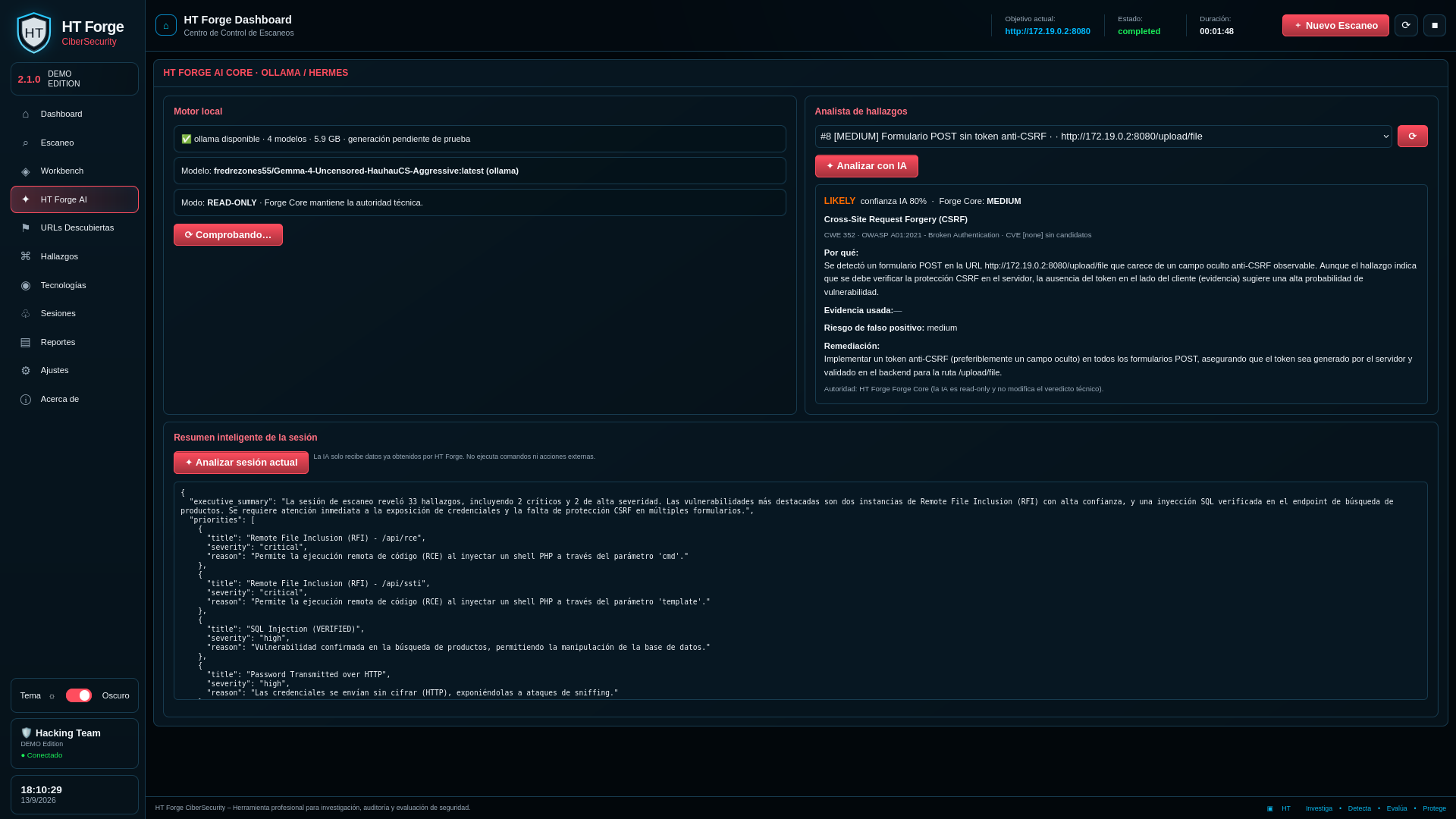Click the Dashboard house icon in sidebar
The width and height of the screenshot is (1456, 819).
26,114
